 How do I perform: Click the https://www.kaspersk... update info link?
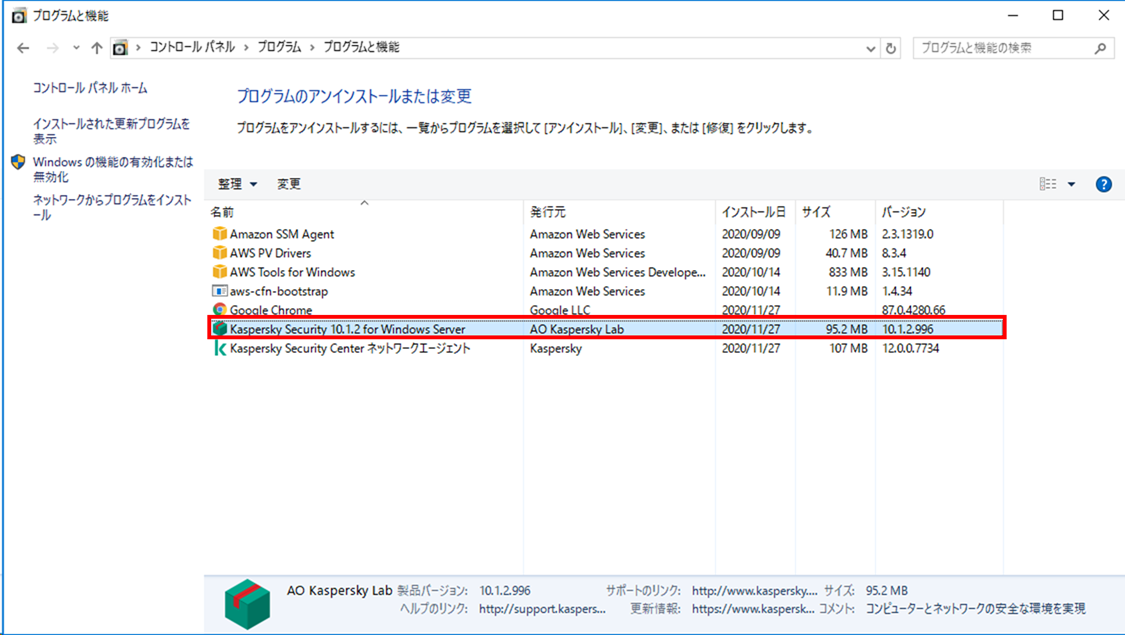[753, 608]
